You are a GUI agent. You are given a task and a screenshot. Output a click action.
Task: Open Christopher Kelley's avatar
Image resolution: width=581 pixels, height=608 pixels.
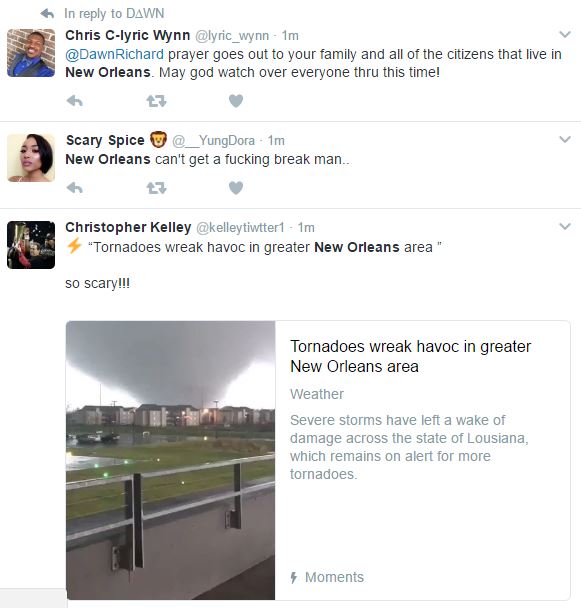tap(31, 245)
